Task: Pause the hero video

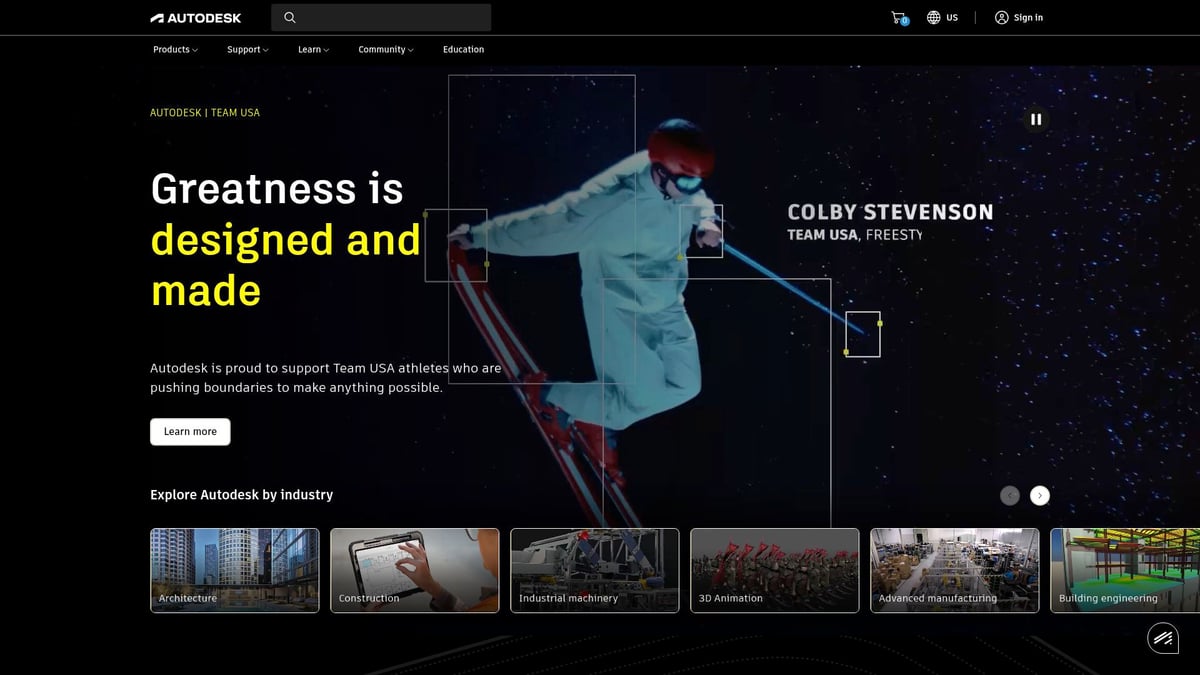Action: coord(1036,119)
